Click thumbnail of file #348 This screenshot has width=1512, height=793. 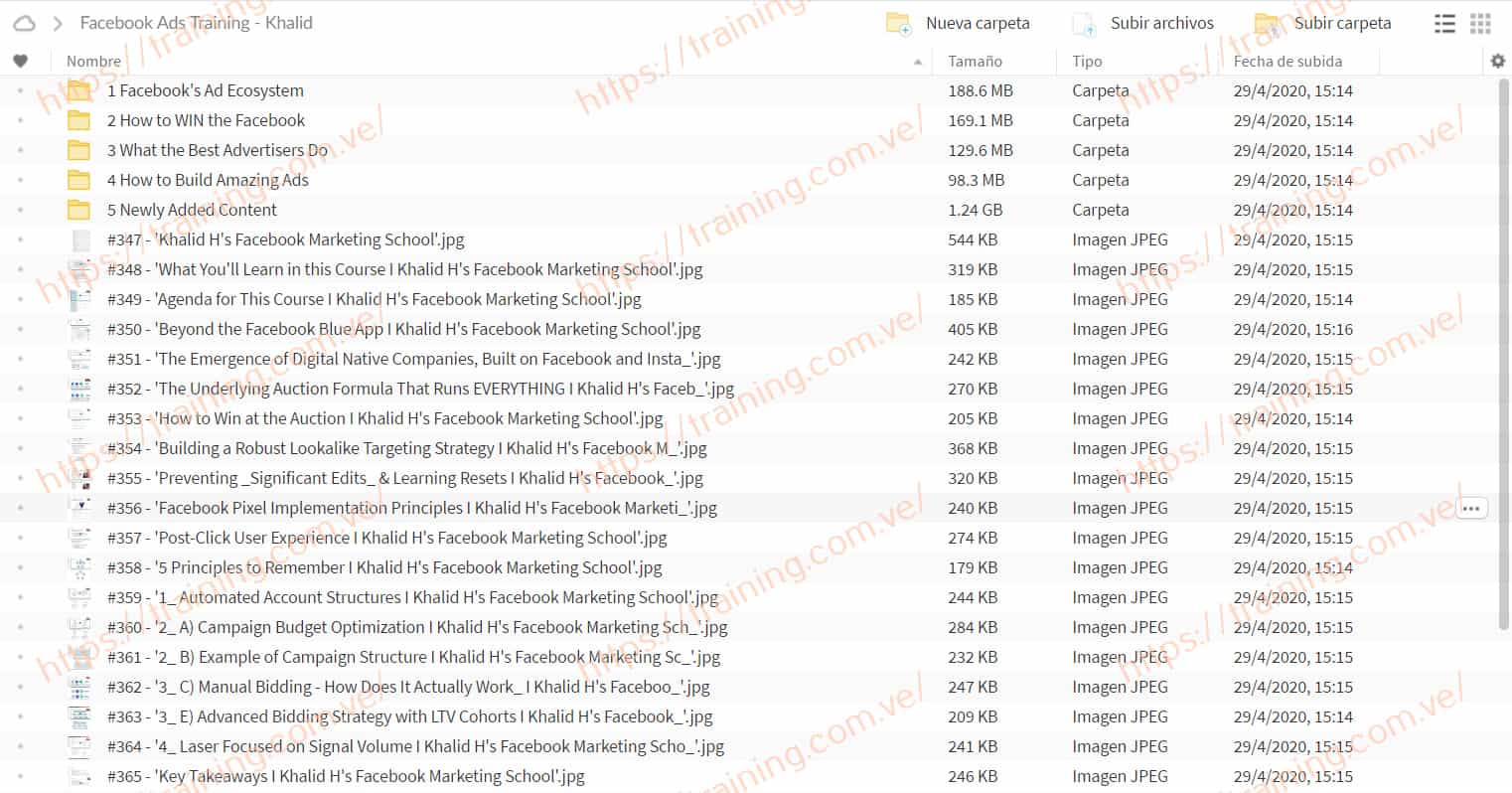pos(79,269)
